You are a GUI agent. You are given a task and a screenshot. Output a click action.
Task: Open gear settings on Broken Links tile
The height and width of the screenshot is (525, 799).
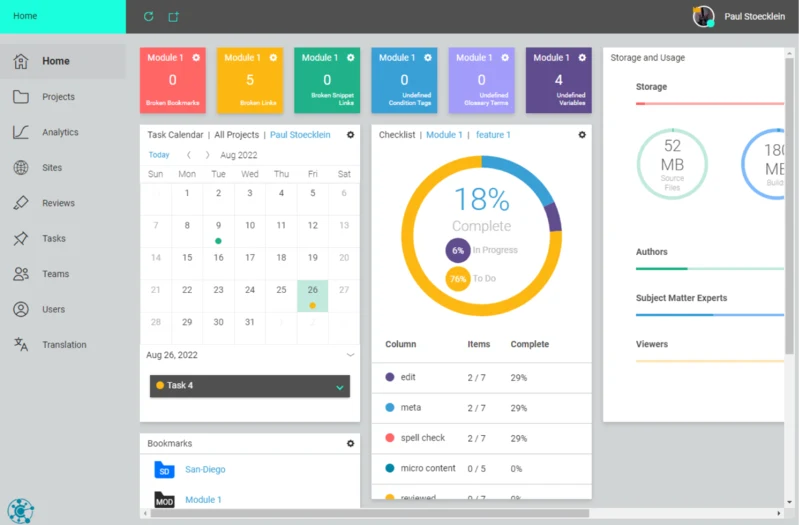click(x=273, y=58)
